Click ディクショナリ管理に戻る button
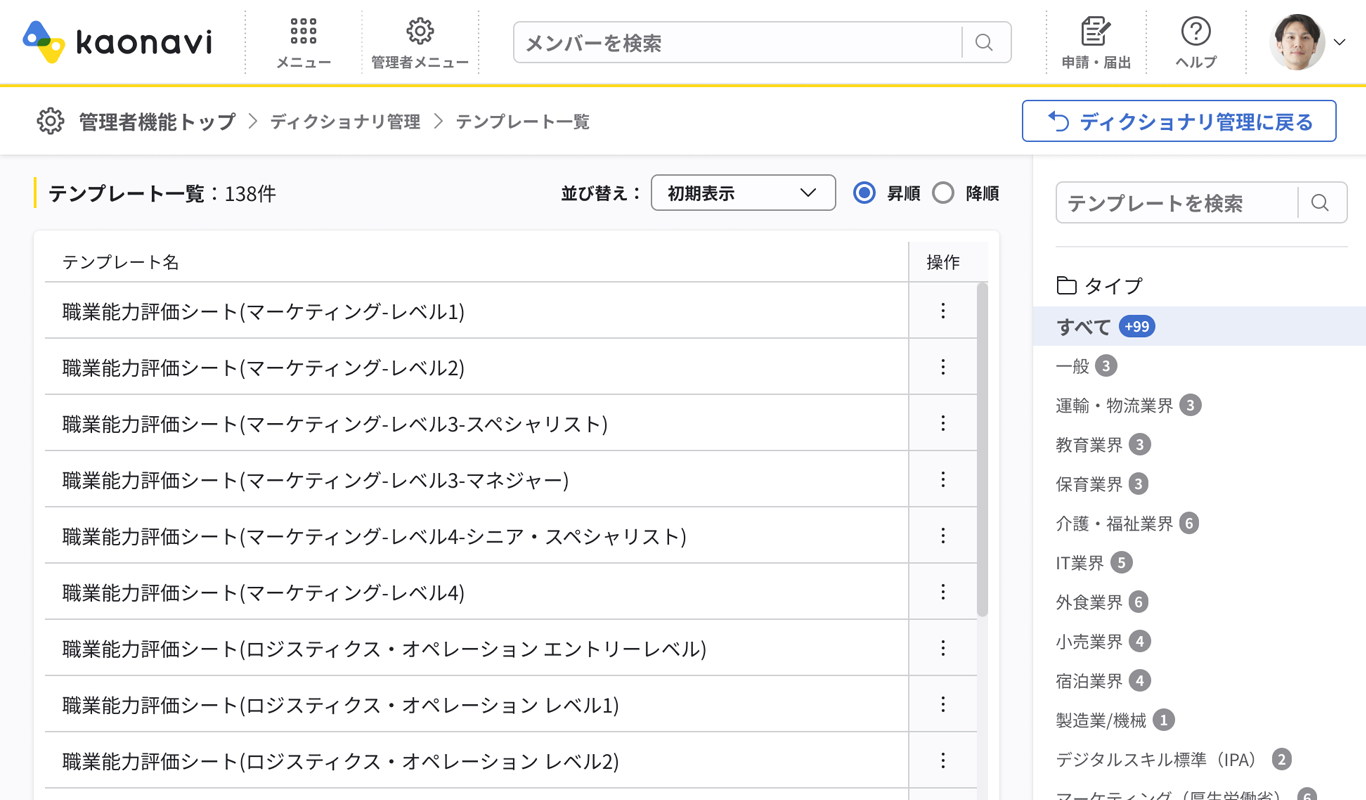 click(1178, 122)
